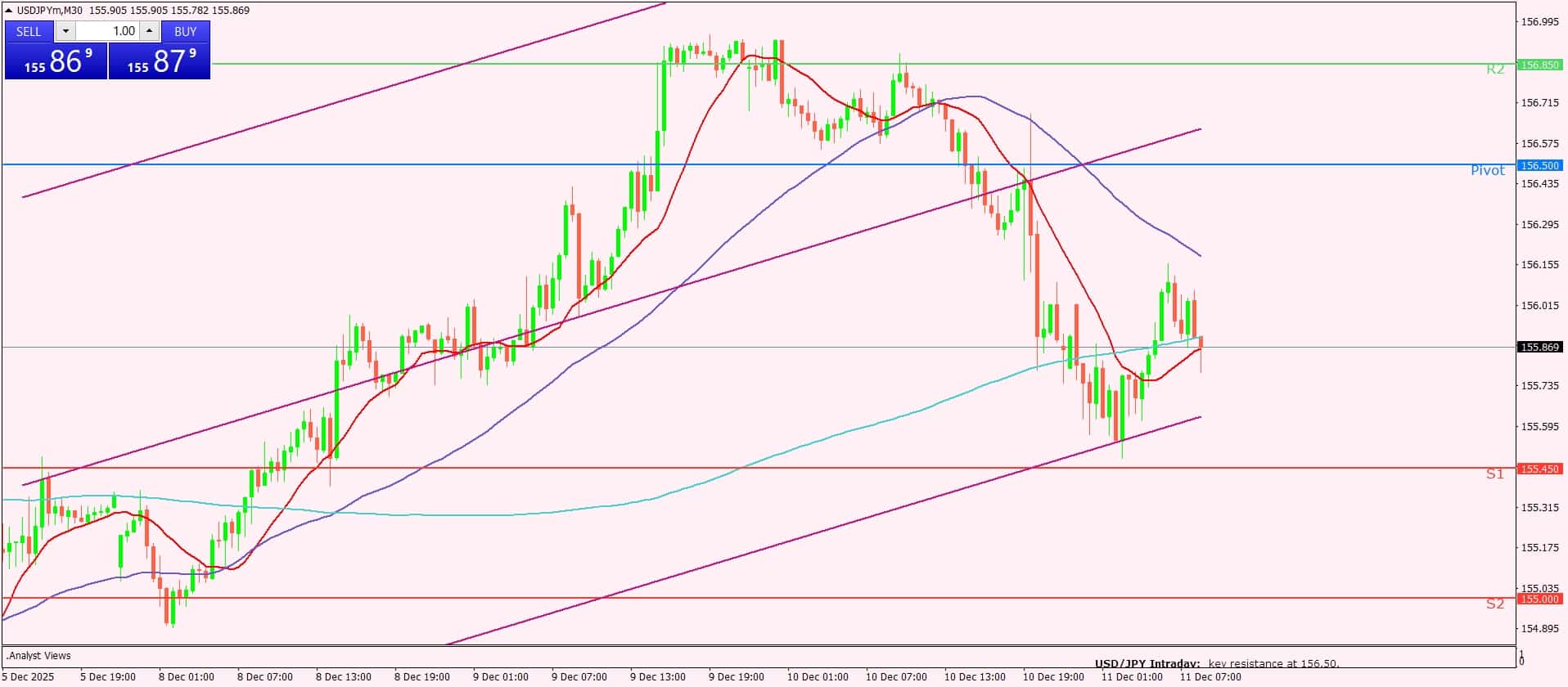Select the red 155.000 price tag

coord(1539,599)
